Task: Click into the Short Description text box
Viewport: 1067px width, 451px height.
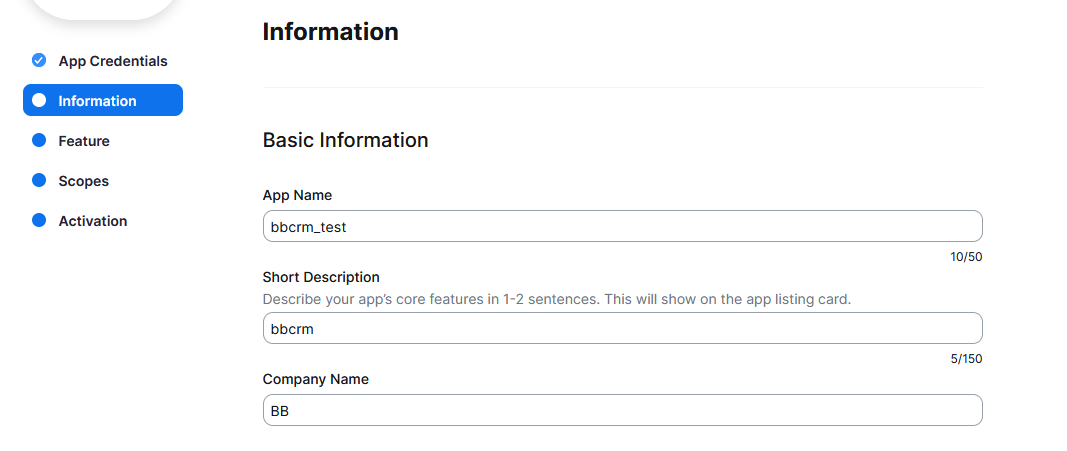Action: pyautogui.click(x=622, y=328)
